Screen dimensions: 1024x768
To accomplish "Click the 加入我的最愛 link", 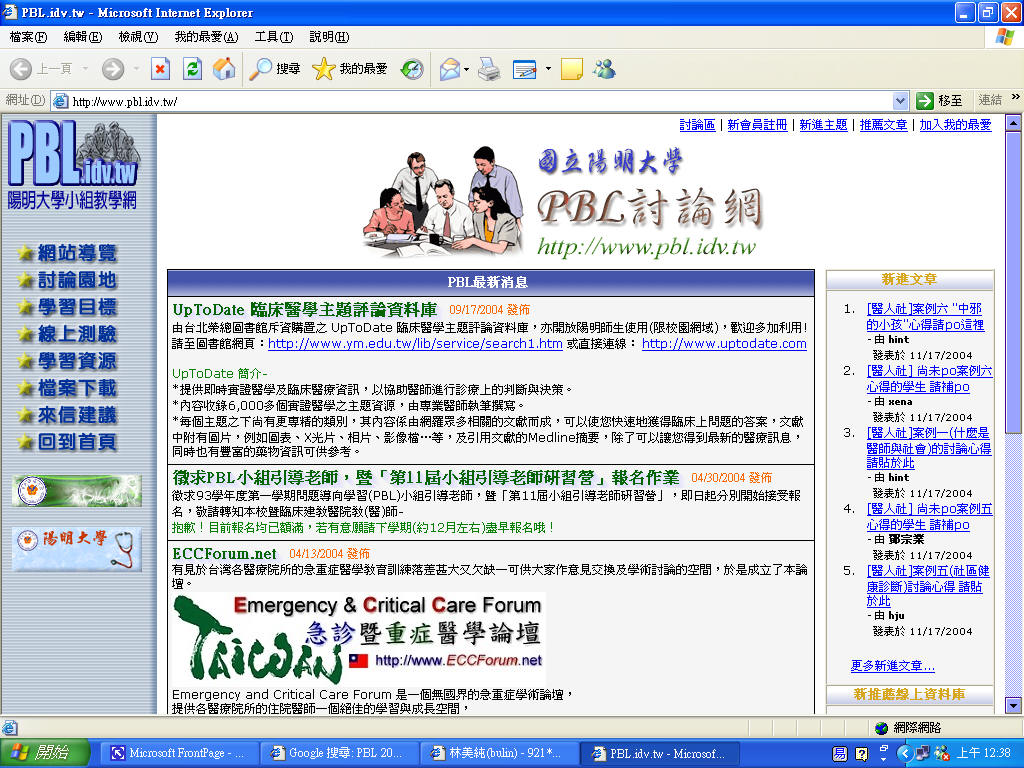I will click(955, 125).
